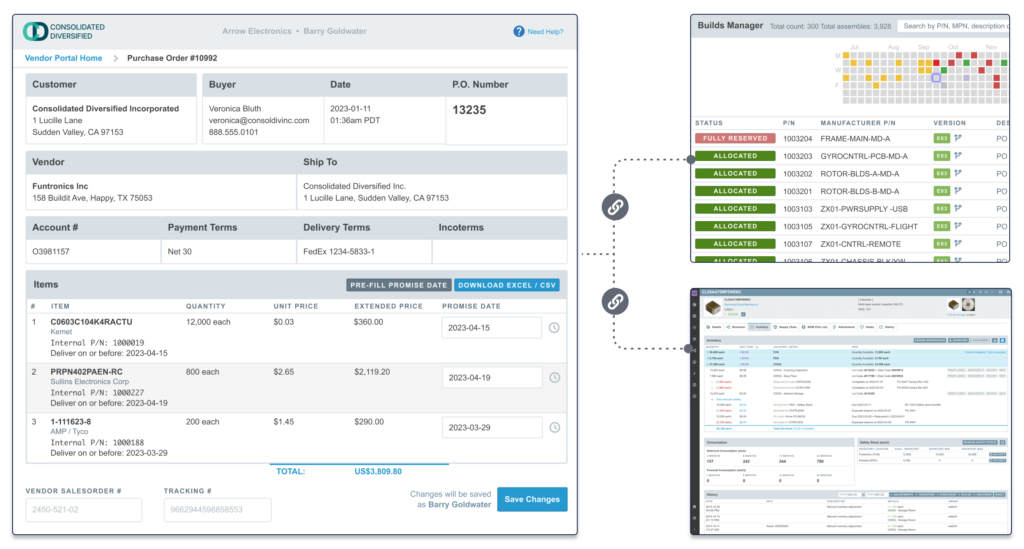Image resolution: width=1024 pixels, height=549 pixels.
Task: Select the blue-outlined calendar cell in Builds Manager
Action: pos(936,78)
